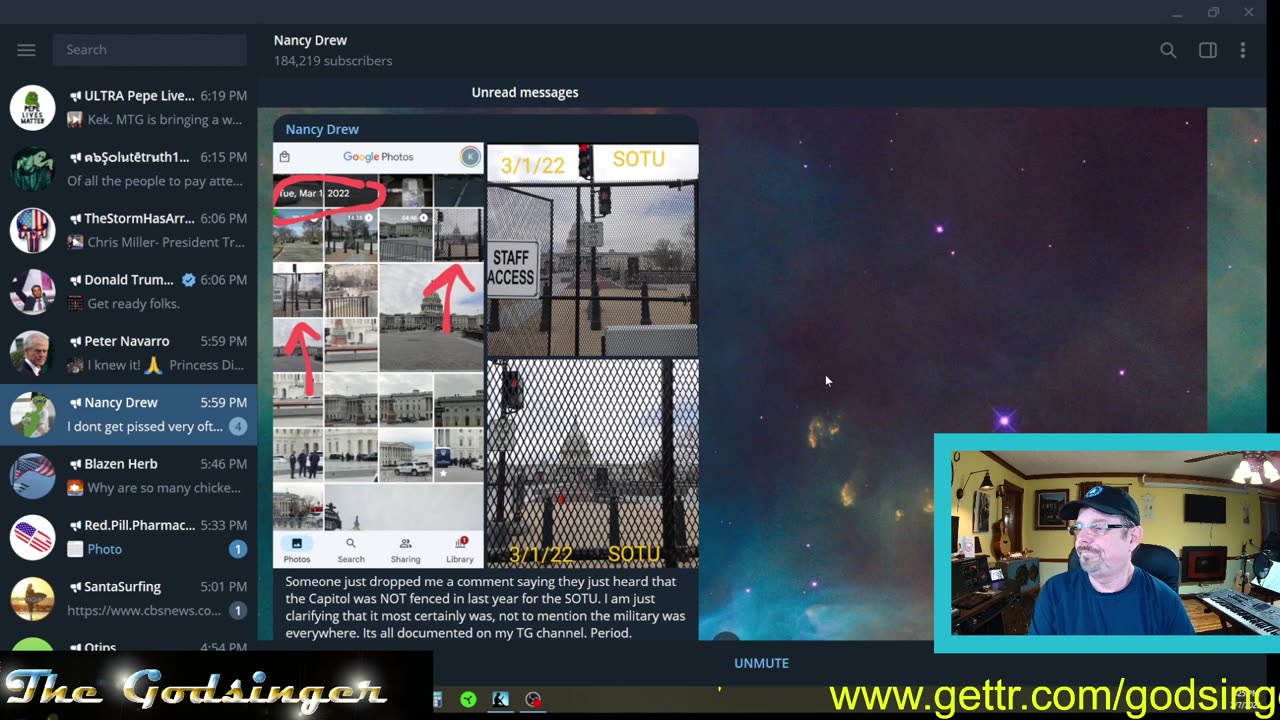
Task: Open the Red.Pill.Pharmacist channel
Action: (128, 537)
